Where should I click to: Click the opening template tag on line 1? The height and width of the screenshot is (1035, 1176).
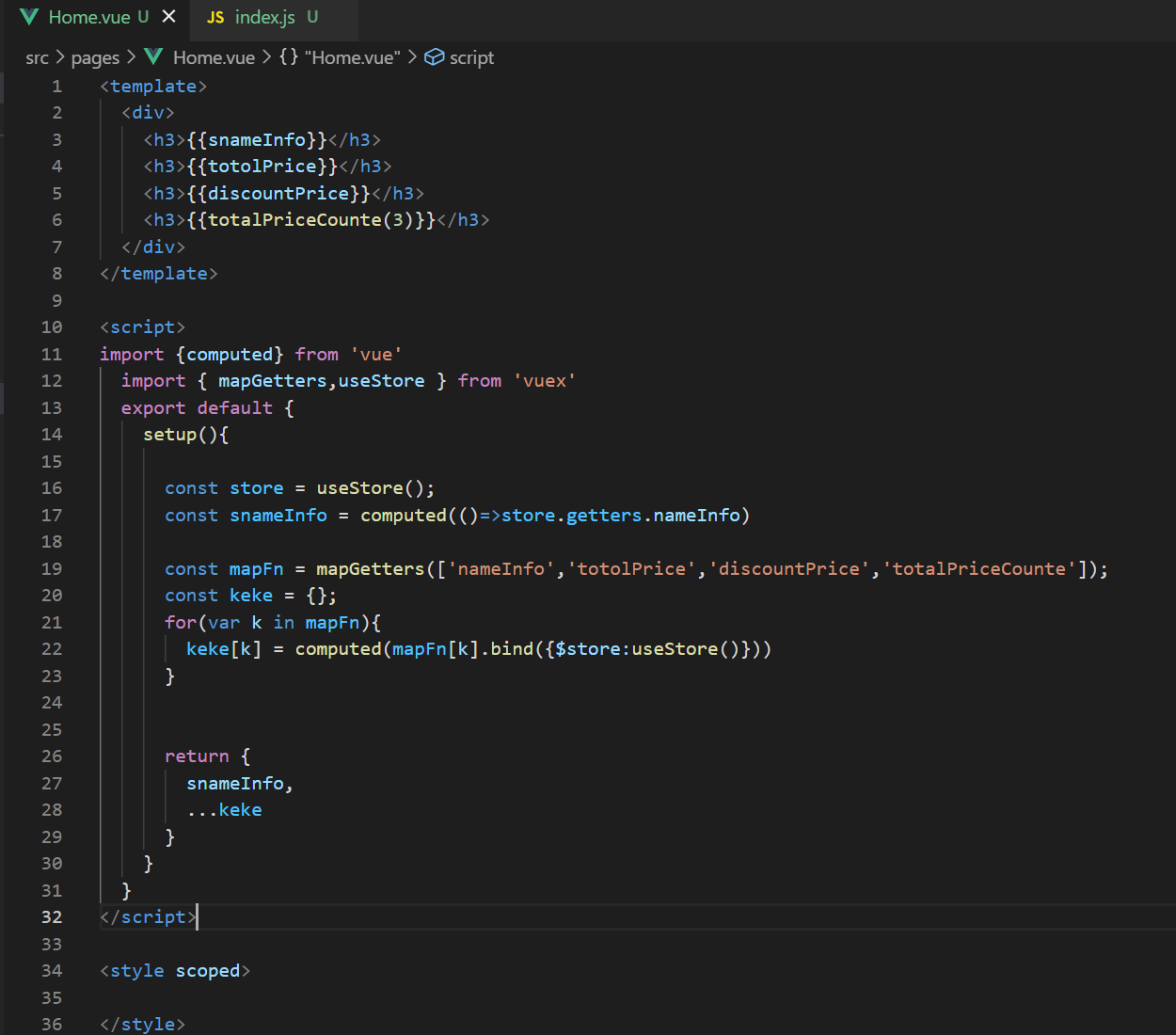coord(153,87)
